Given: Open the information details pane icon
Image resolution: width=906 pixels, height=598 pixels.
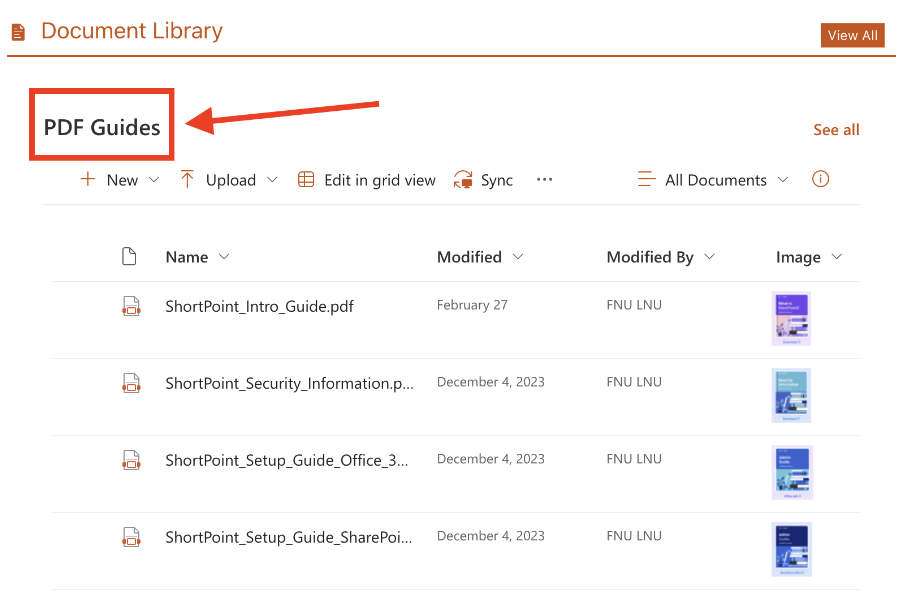Looking at the screenshot, I should pyautogui.click(x=820, y=179).
